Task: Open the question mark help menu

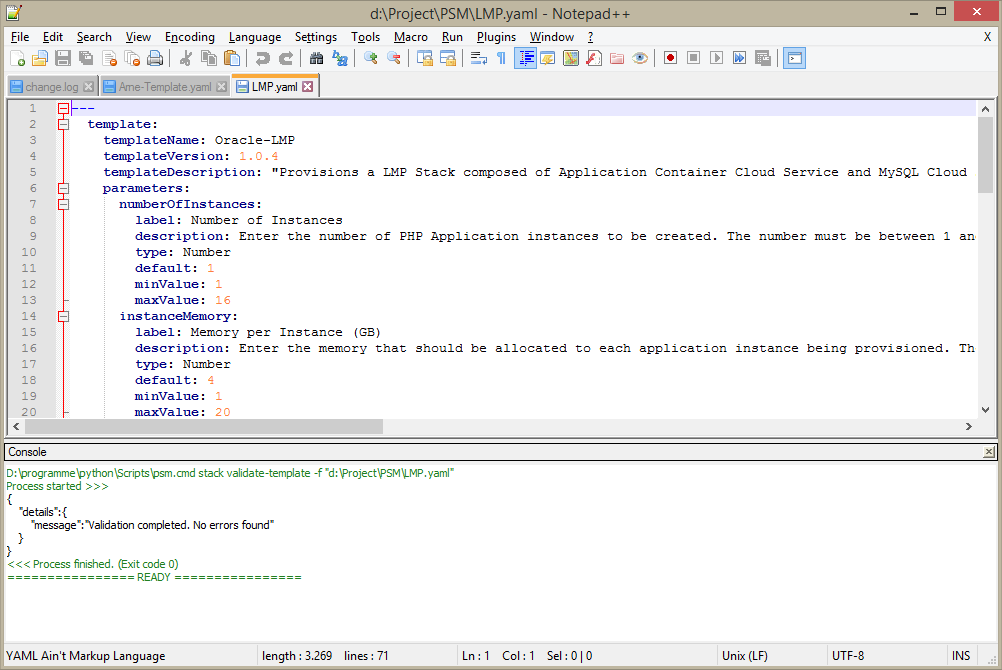Action: pos(590,37)
